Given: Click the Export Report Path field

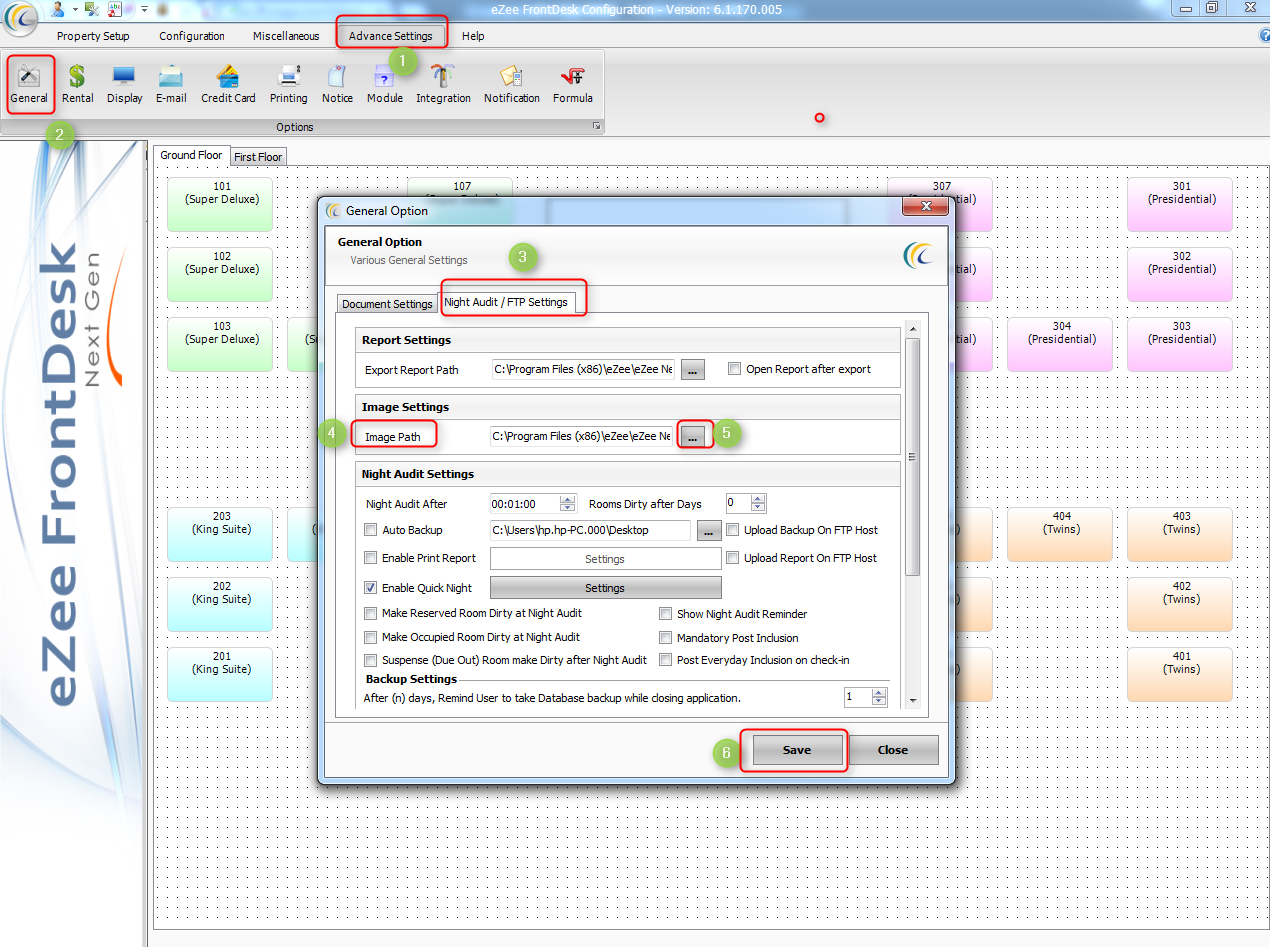Looking at the screenshot, I should [584, 369].
